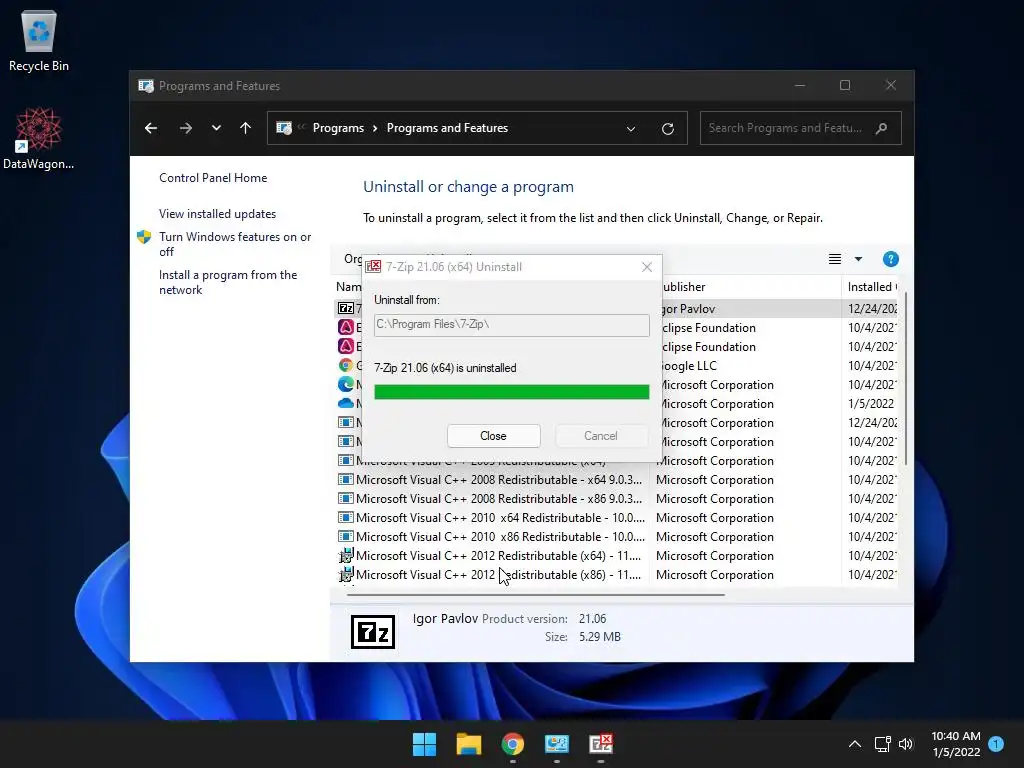This screenshot has height=768, width=1024.
Task: Click the Microsoft Edge icon in program list
Action: 345,384
